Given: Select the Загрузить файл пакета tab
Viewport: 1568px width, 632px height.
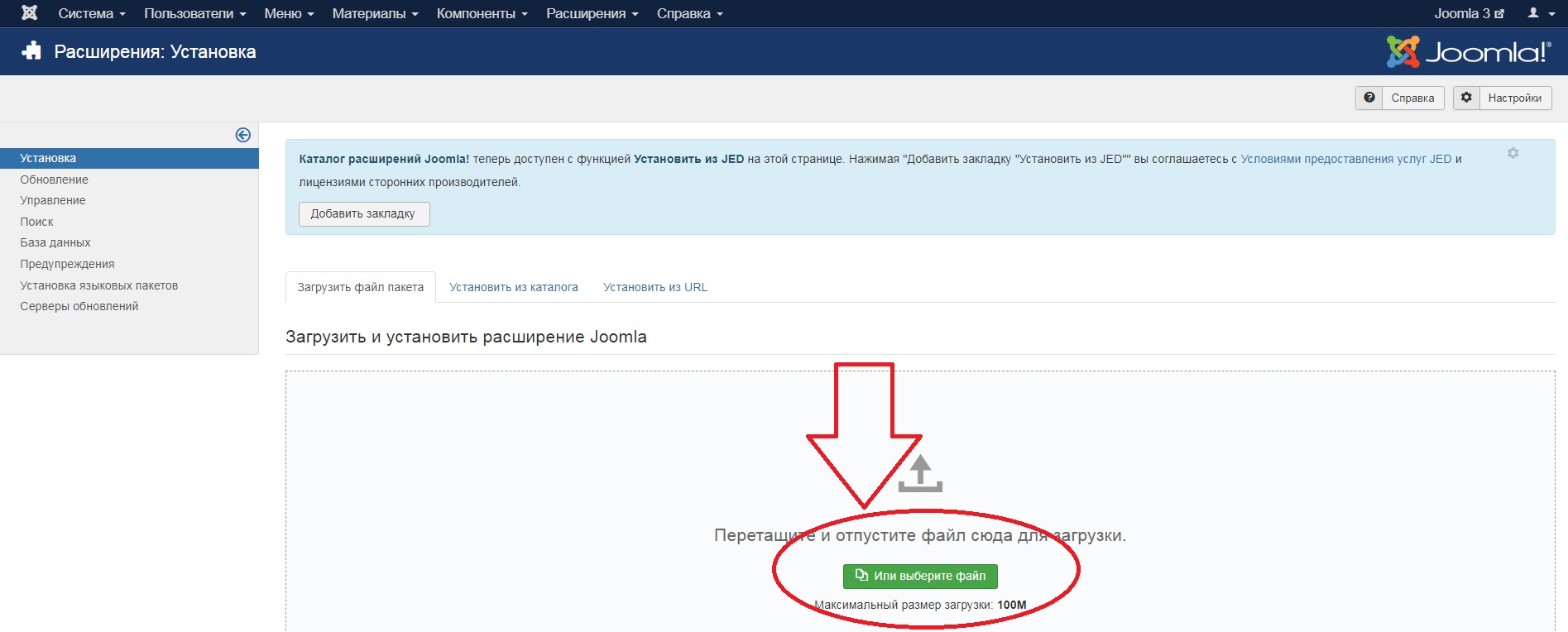Looking at the screenshot, I should click(360, 287).
